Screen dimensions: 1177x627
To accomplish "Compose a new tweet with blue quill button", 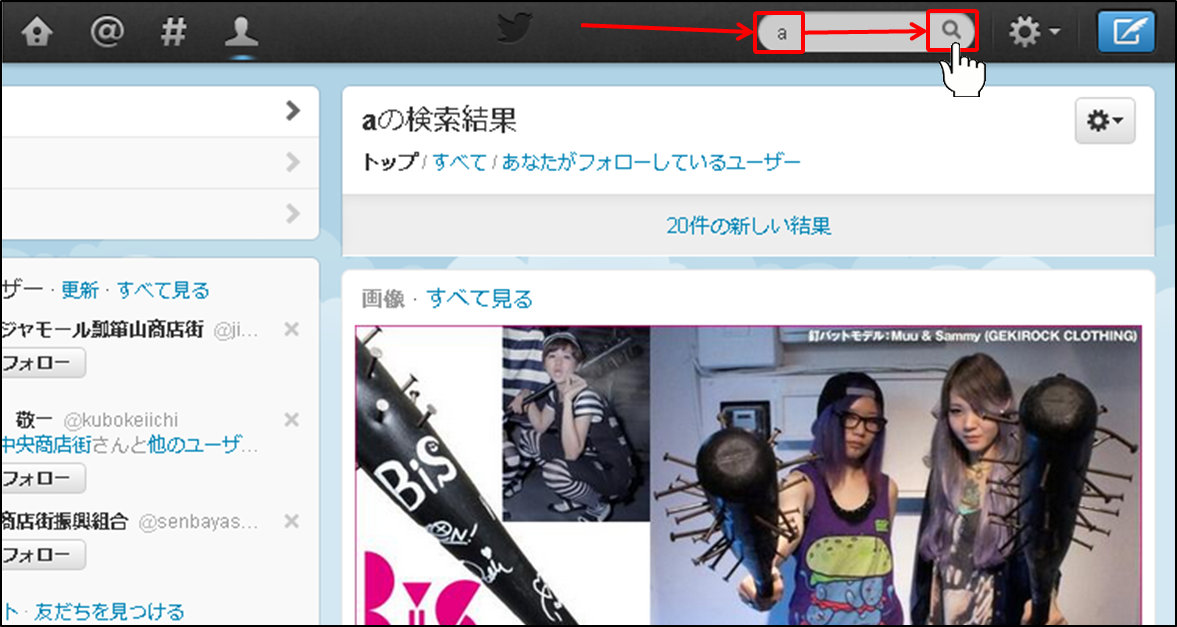I will pyautogui.click(x=1126, y=32).
